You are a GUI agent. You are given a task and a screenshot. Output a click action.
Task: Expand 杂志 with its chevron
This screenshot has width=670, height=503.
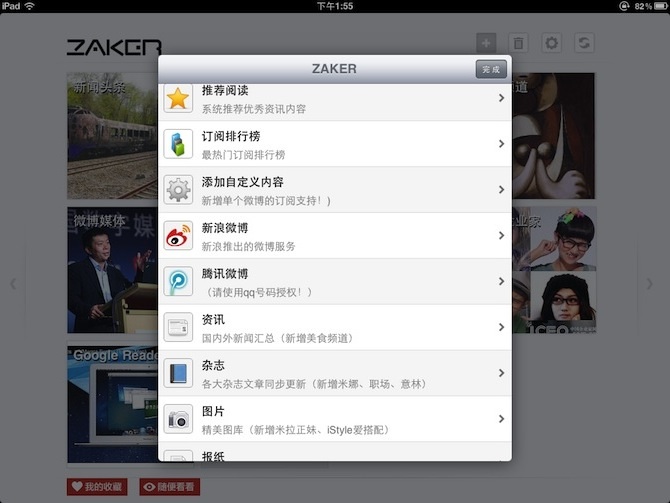point(502,373)
